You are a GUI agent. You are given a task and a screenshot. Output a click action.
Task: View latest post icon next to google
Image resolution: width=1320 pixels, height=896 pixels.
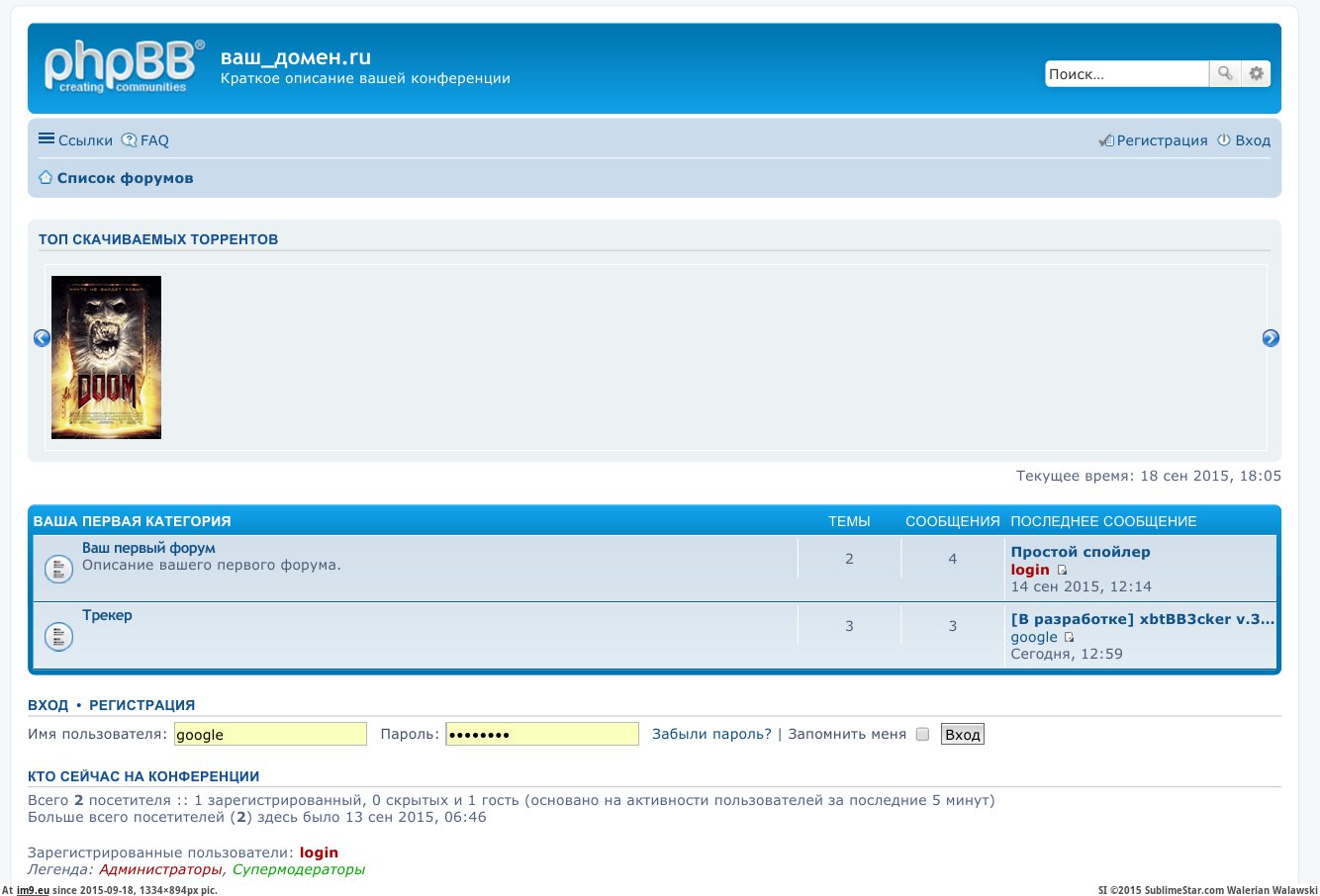(1069, 637)
